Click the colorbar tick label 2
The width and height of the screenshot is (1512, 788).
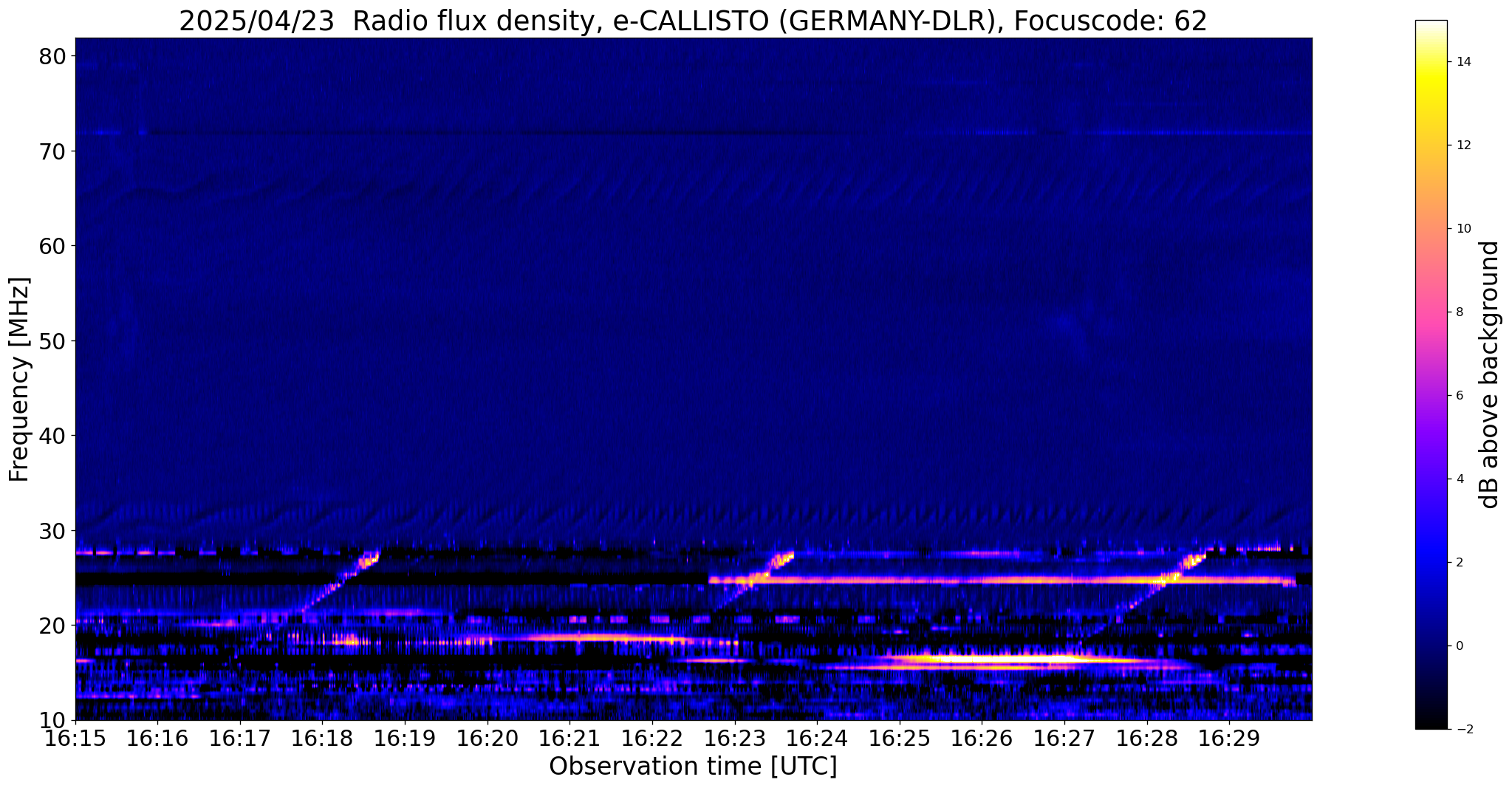(1460, 563)
